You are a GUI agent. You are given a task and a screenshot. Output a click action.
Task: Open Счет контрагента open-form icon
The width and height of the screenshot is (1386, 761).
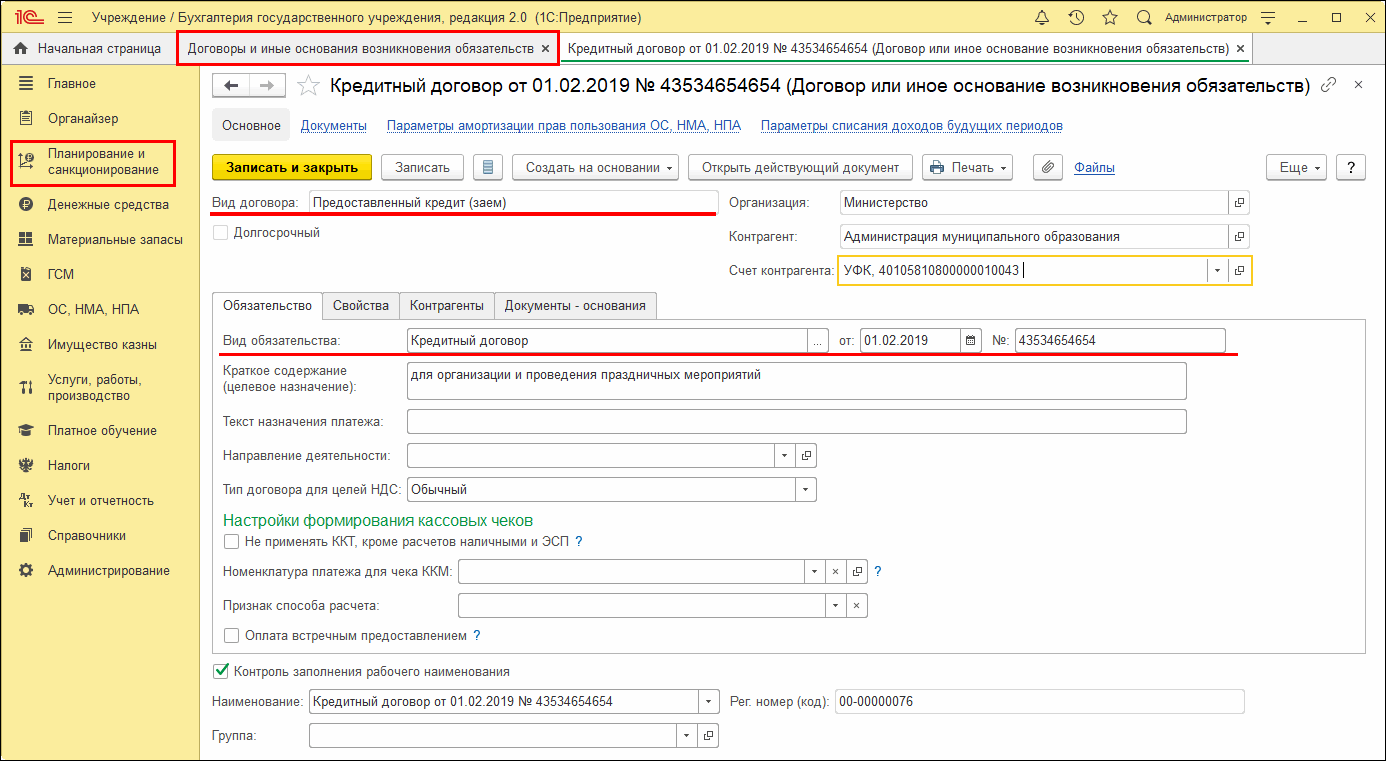tap(1240, 270)
